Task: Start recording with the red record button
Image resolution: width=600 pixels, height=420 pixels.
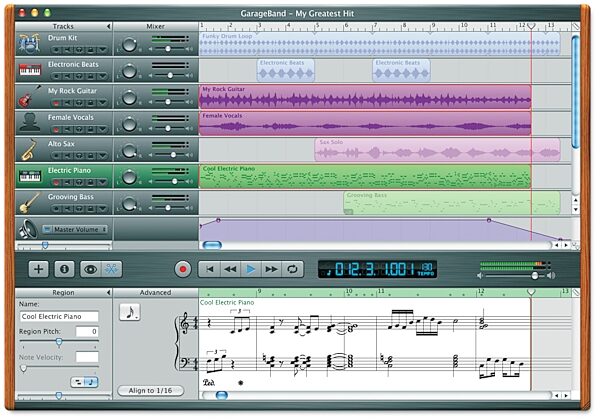Action: pos(183,269)
